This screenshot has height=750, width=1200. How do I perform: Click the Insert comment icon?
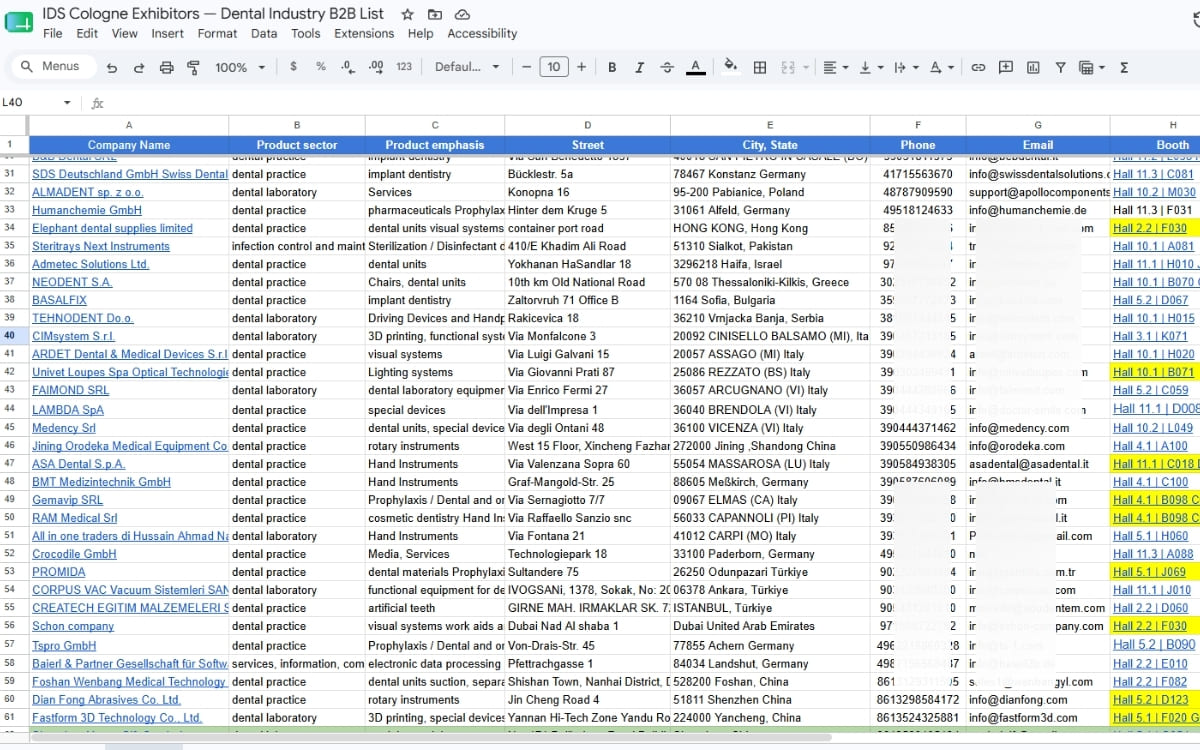(x=1006, y=67)
